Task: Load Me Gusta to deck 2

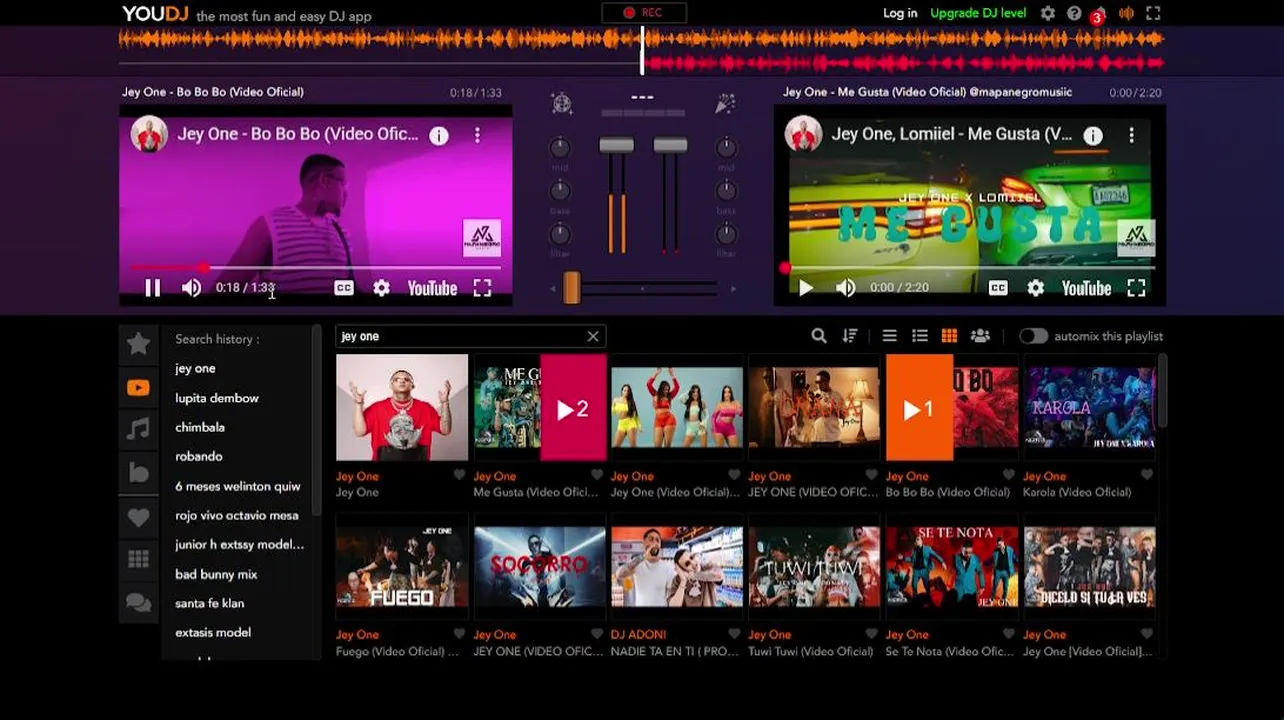Action: point(573,408)
